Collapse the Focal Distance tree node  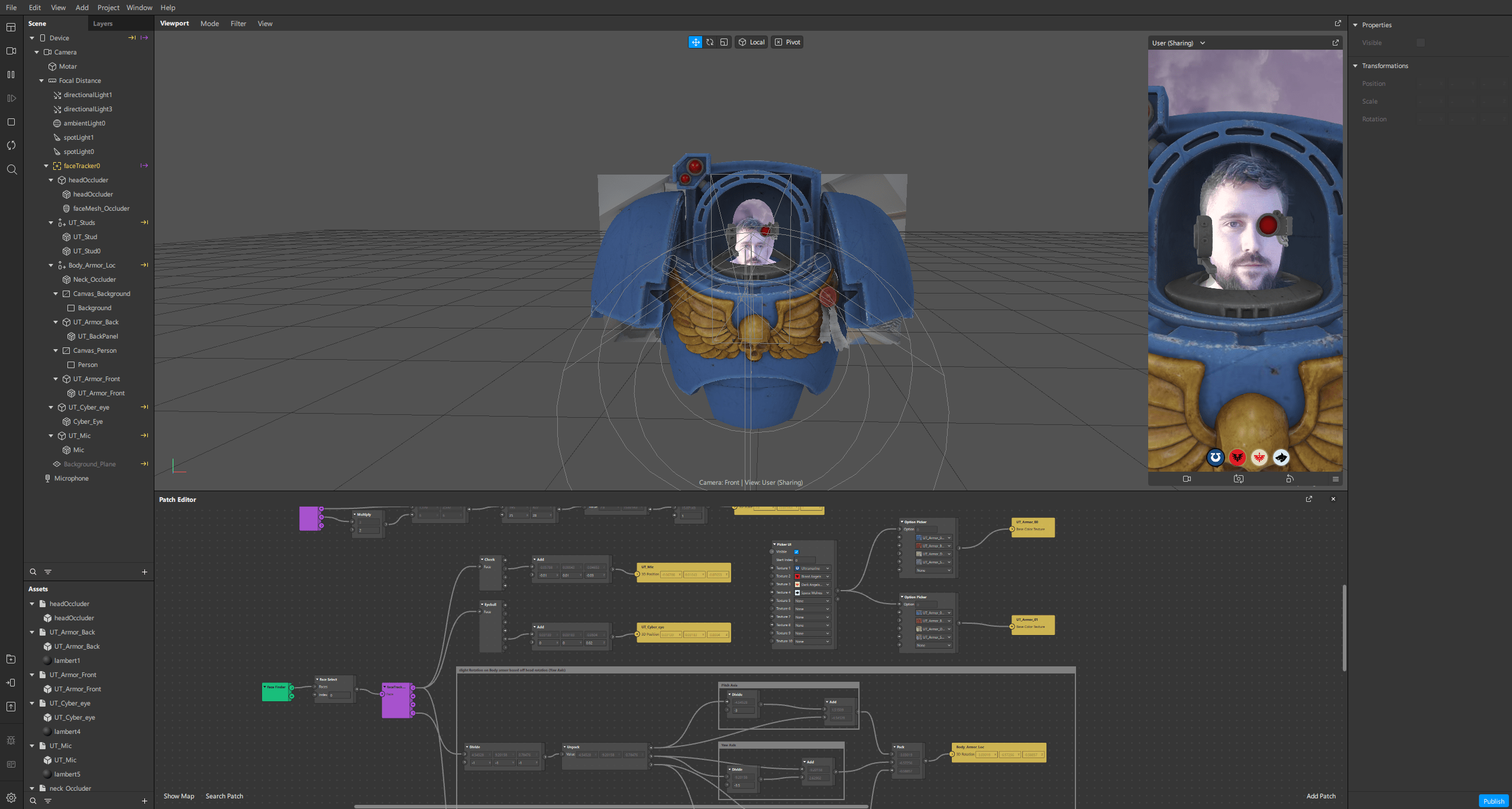pyautogui.click(x=41, y=80)
